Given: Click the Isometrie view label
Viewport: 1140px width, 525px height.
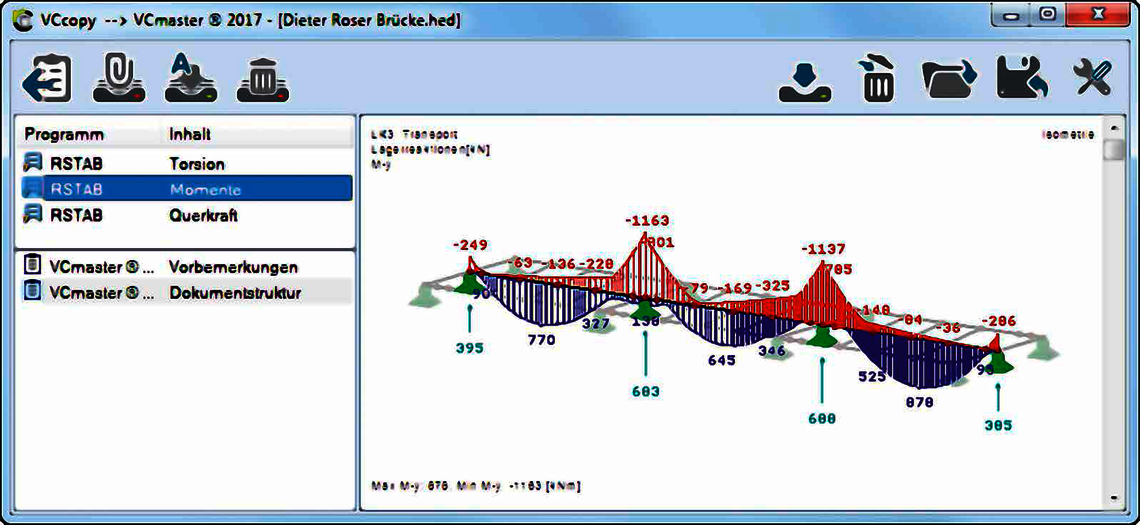Looking at the screenshot, I should click(1069, 135).
